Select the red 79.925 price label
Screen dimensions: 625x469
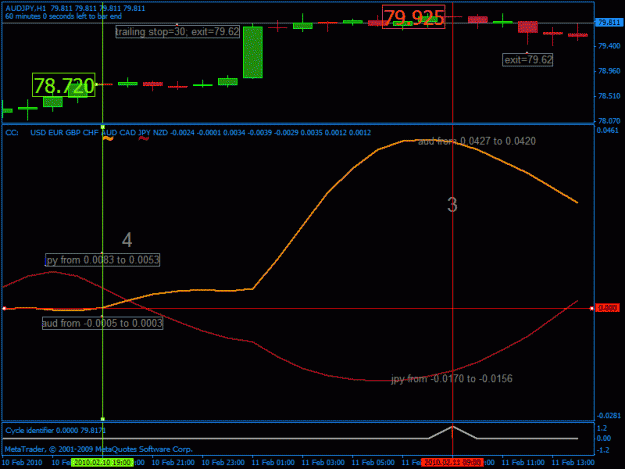(x=413, y=17)
